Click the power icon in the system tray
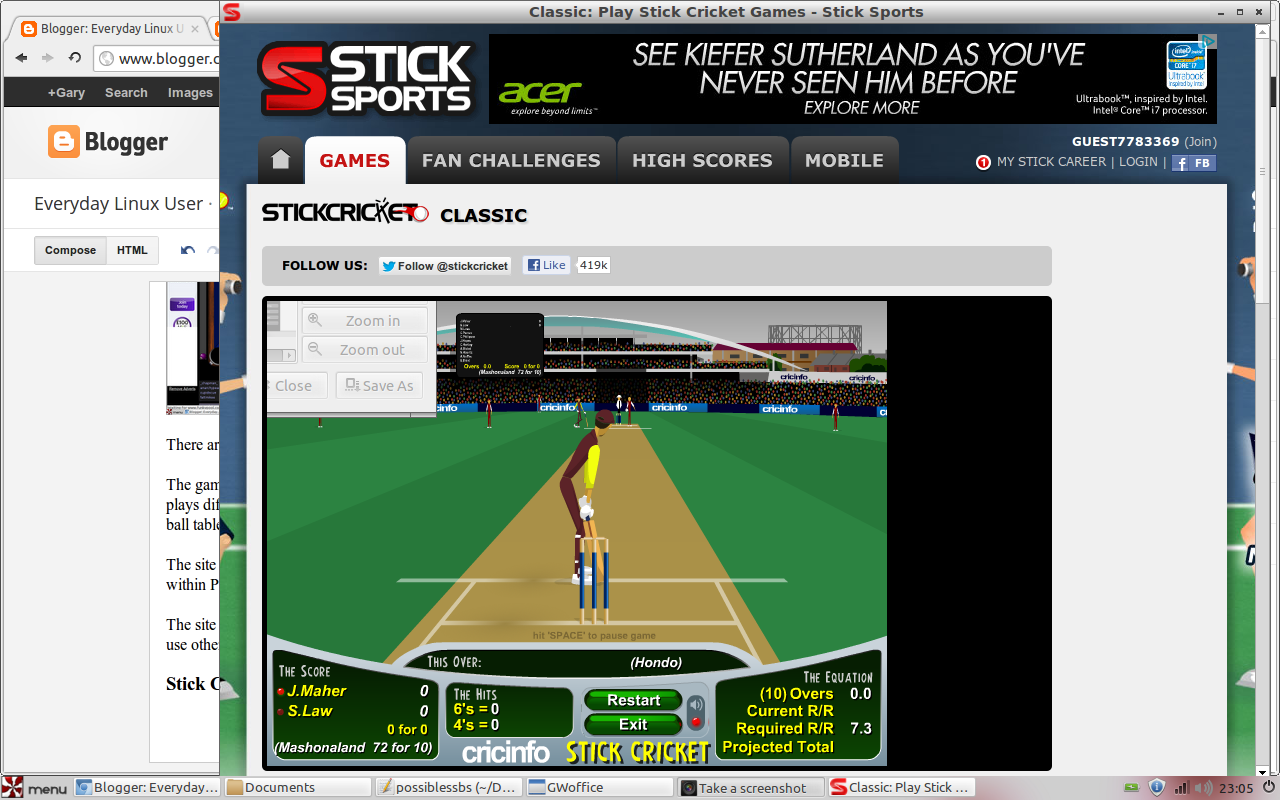This screenshot has height=800, width=1280. pos(1267,788)
